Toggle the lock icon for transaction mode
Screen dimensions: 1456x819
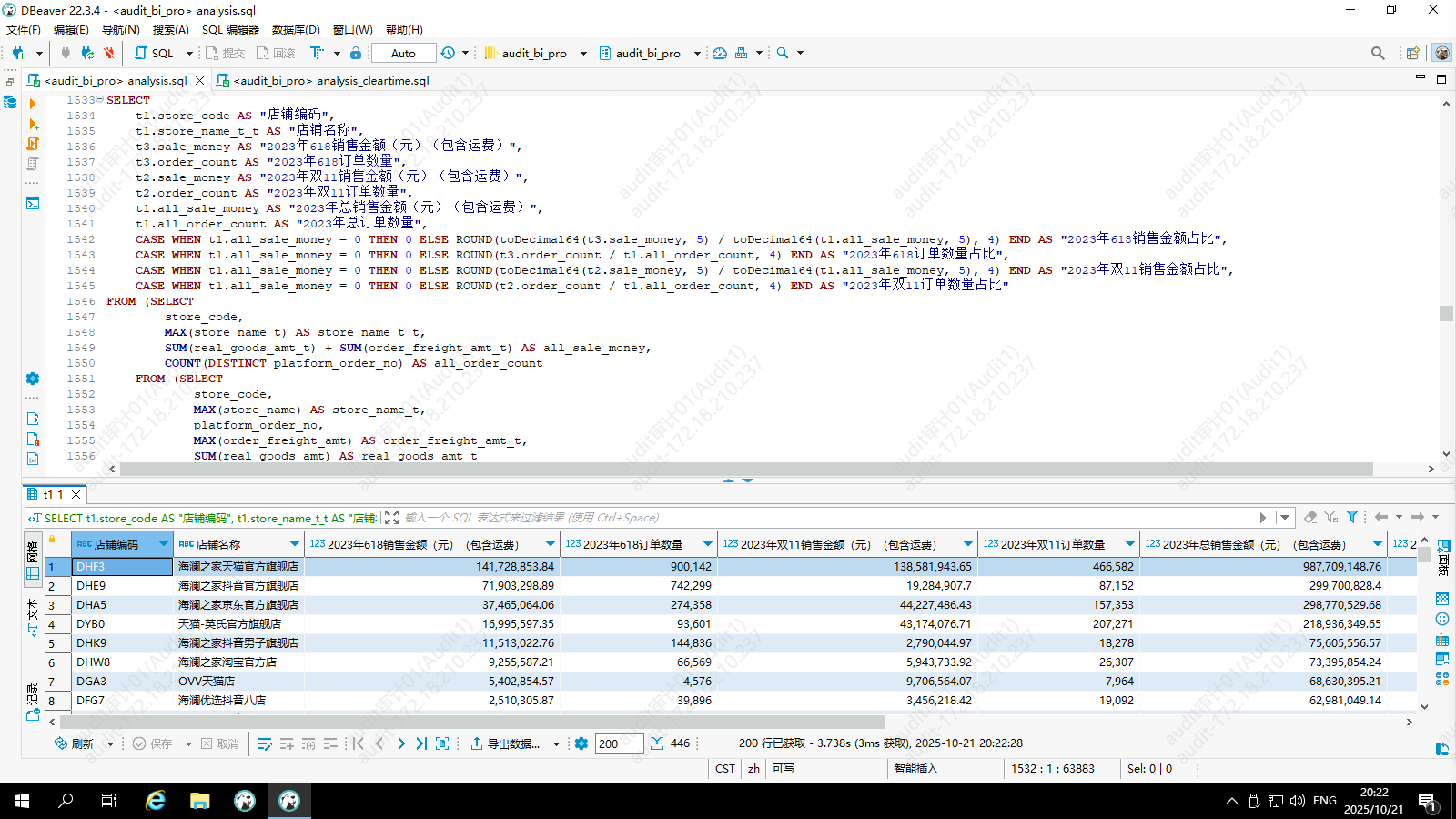356,53
